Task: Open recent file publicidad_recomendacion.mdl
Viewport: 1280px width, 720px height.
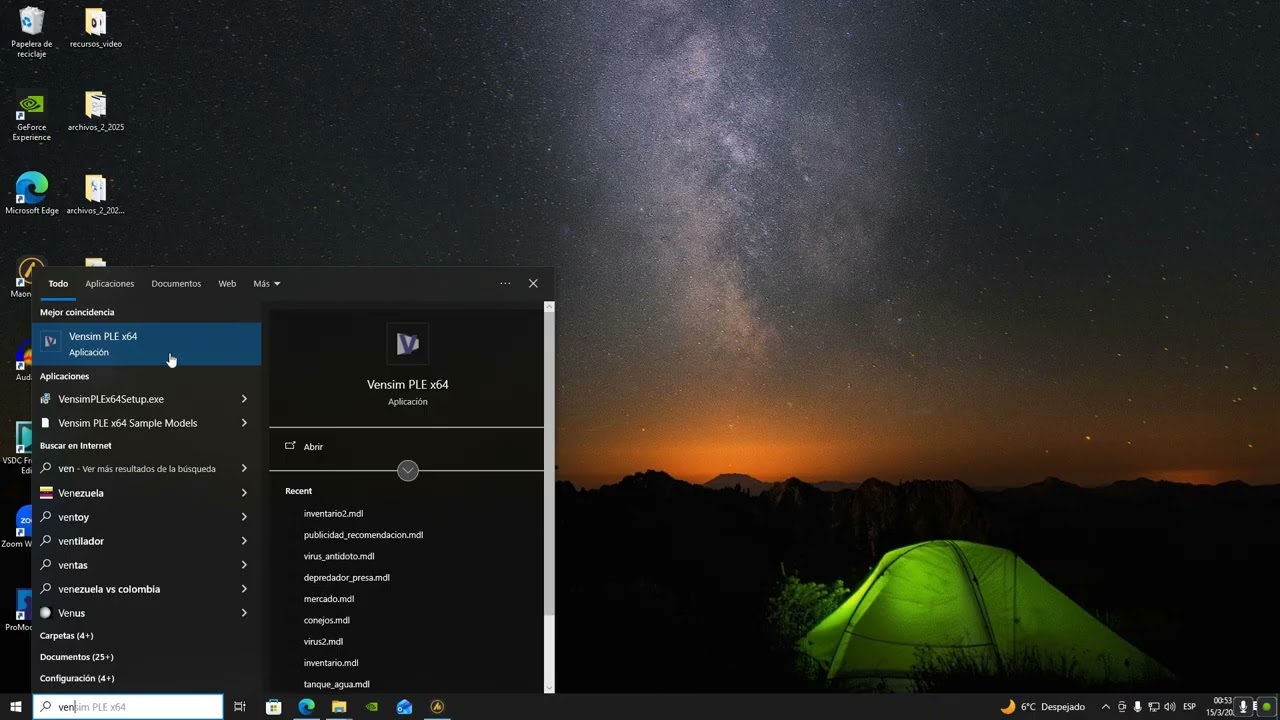Action: pos(363,535)
